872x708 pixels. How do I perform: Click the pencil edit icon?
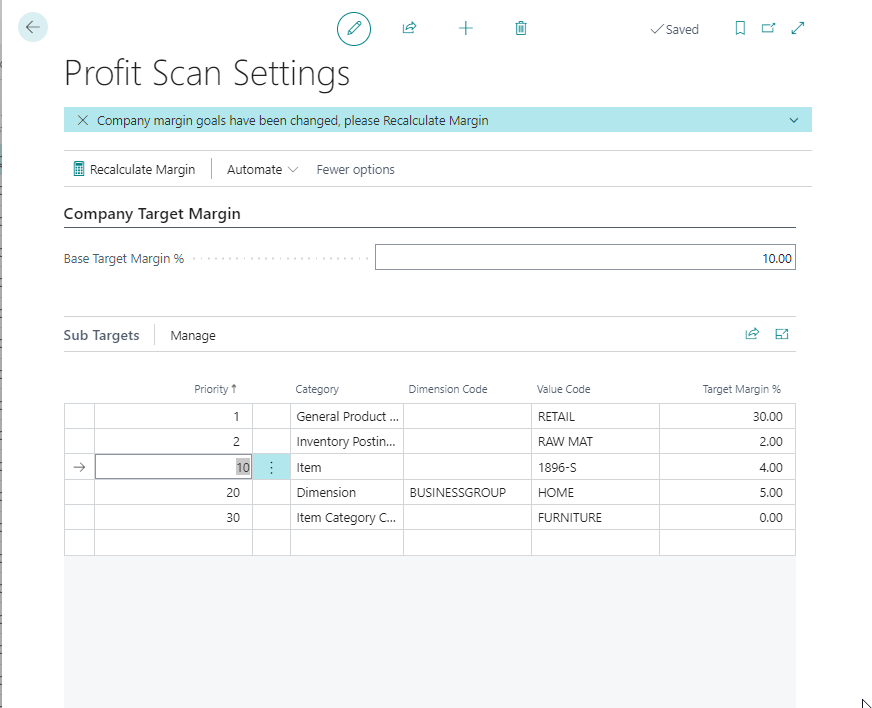[353, 29]
